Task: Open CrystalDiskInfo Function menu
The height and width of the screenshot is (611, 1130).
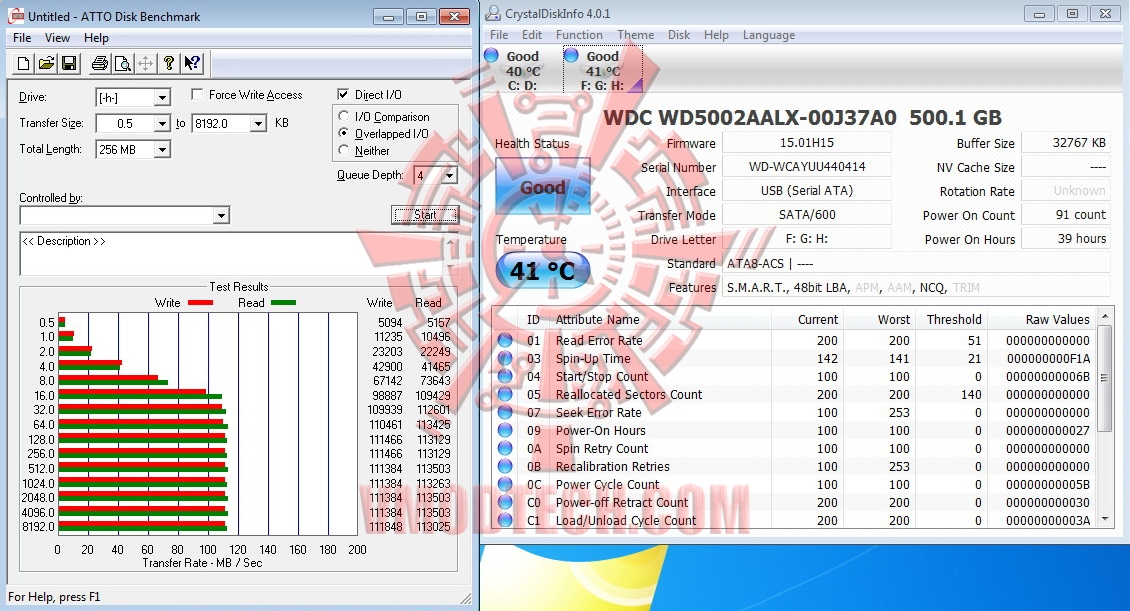Action: [x=579, y=35]
